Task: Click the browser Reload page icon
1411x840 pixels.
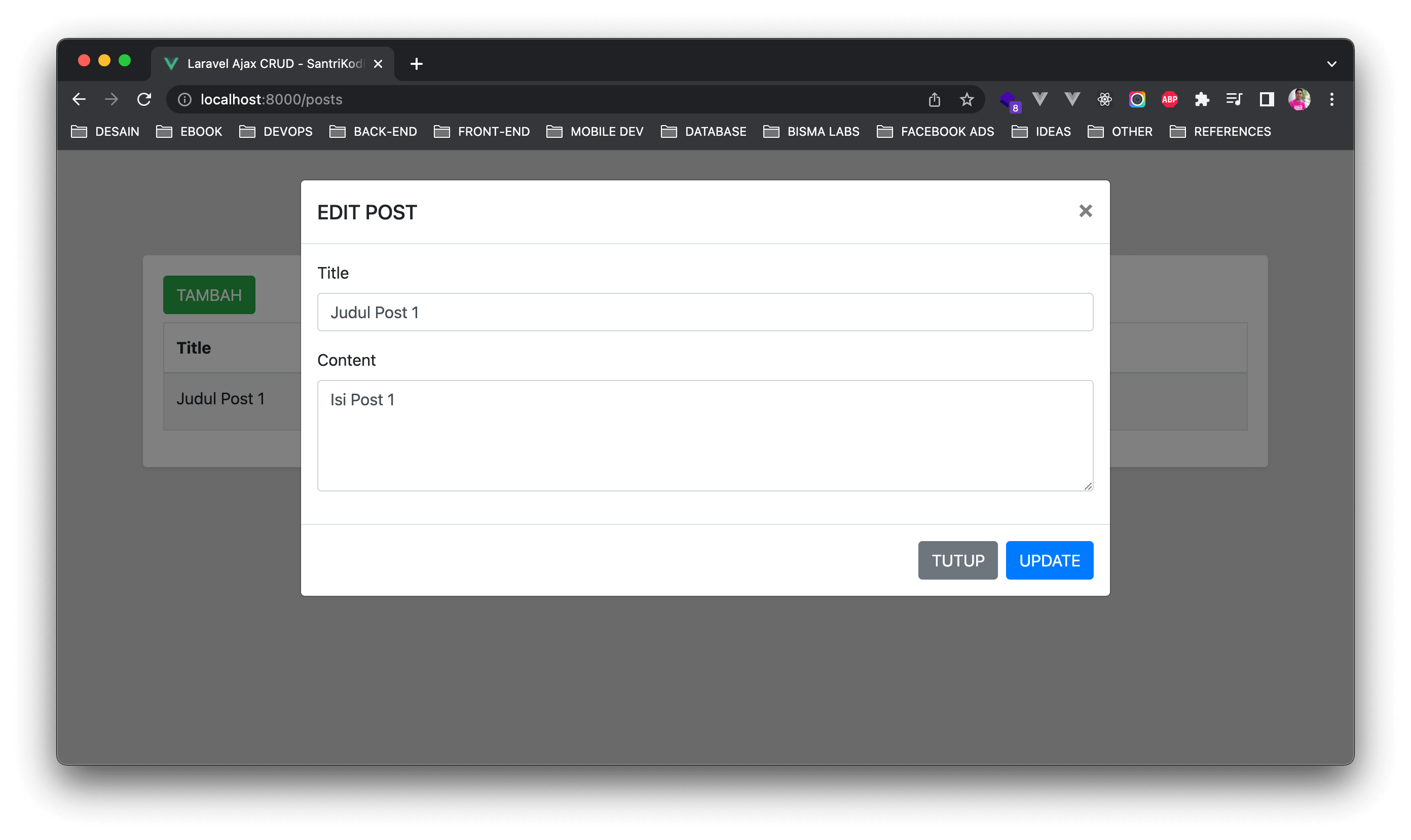Action: [144, 100]
